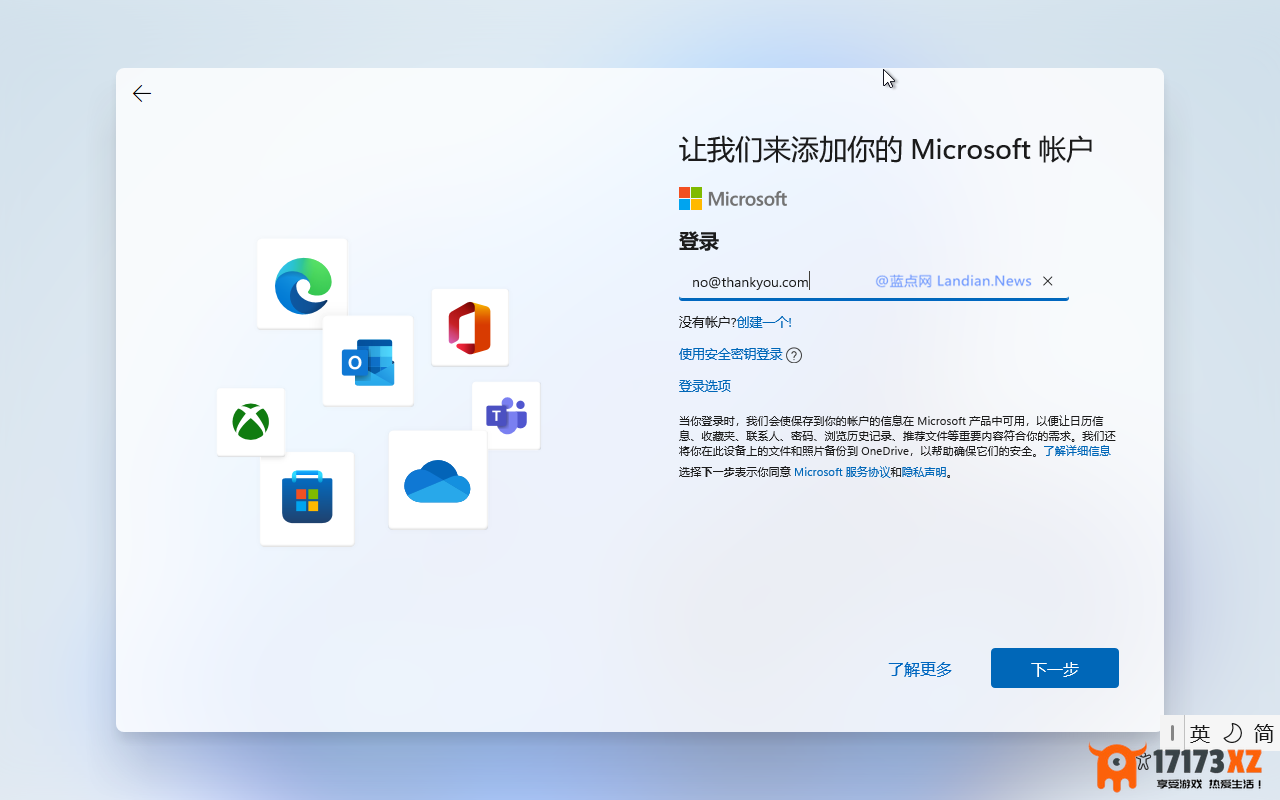Switch IME language 英 indicator
The height and width of the screenshot is (800, 1280).
pyautogui.click(x=1200, y=734)
